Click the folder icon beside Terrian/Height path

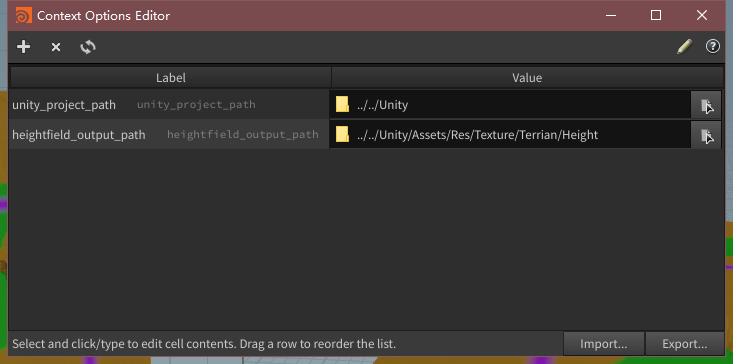pos(342,135)
